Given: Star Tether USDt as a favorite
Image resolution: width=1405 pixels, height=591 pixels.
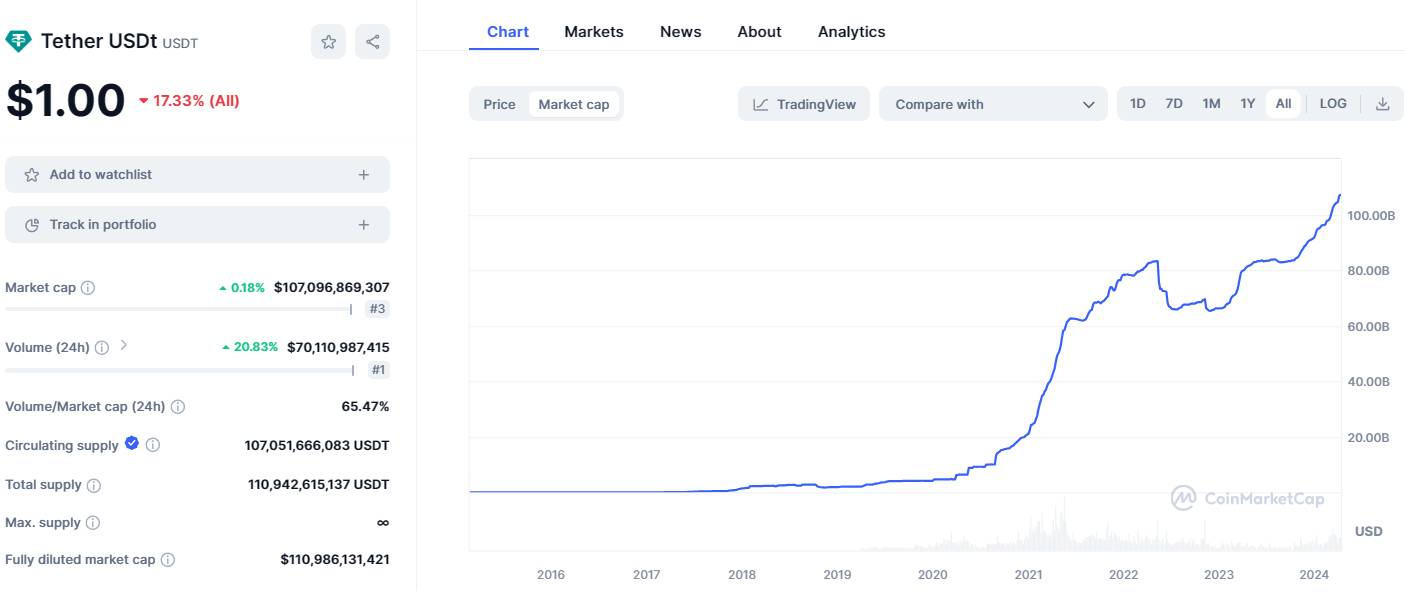Looking at the screenshot, I should (x=328, y=42).
